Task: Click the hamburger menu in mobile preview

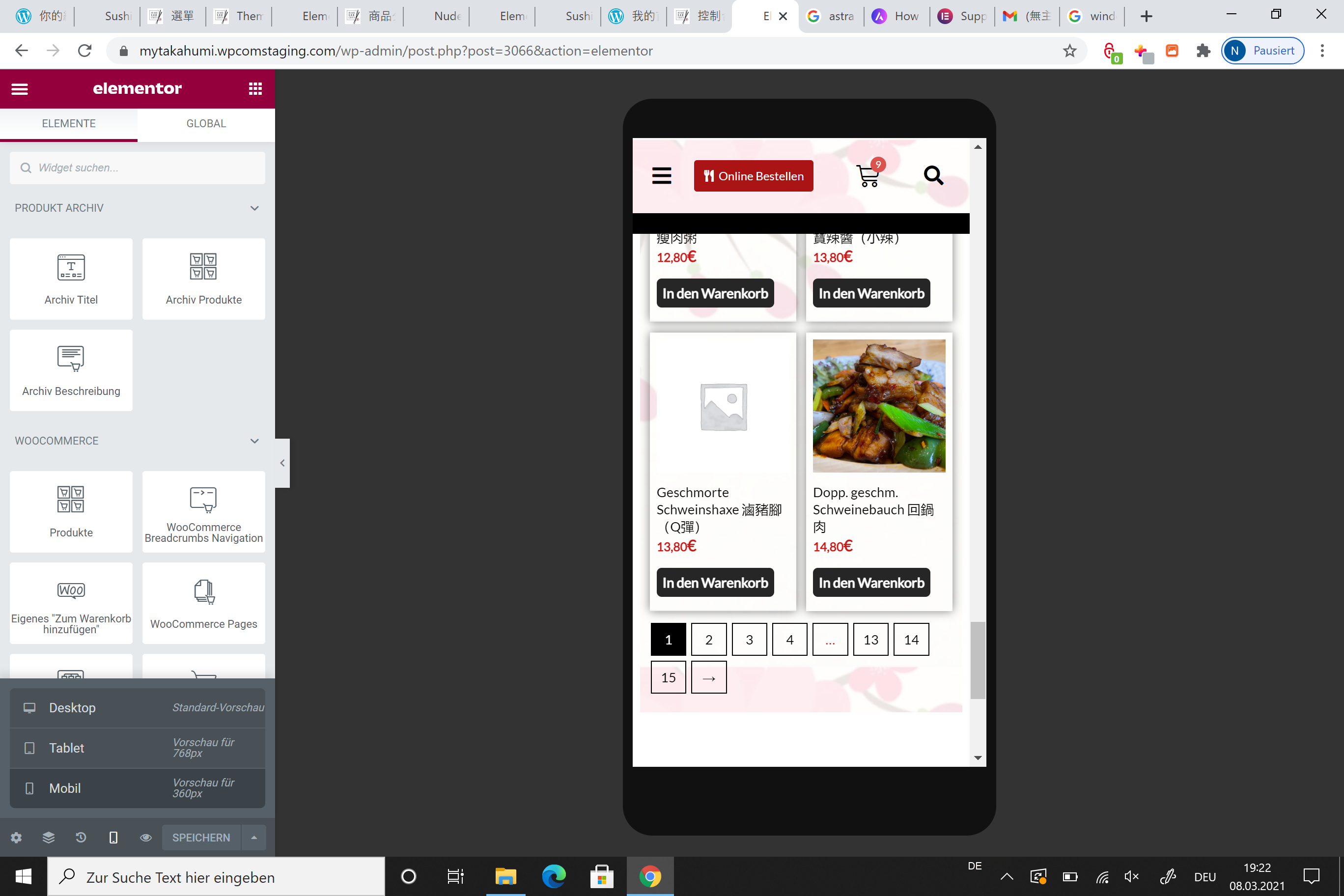Action: pos(662,176)
